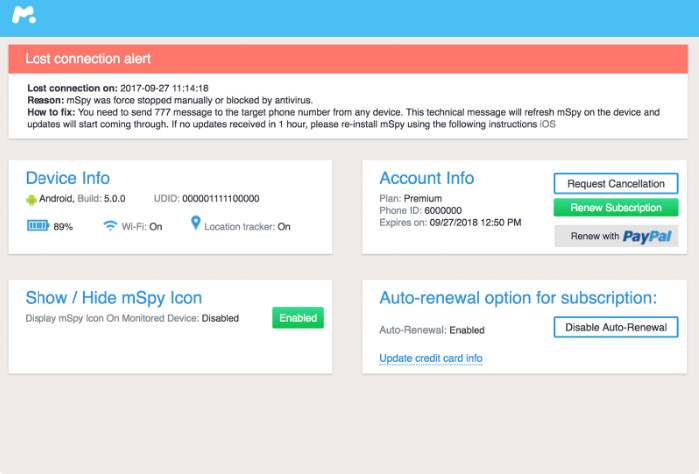The height and width of the screenshot is (474, 699).
Task: Select the Wi-Fi: On status text
Action: (142, 227)
